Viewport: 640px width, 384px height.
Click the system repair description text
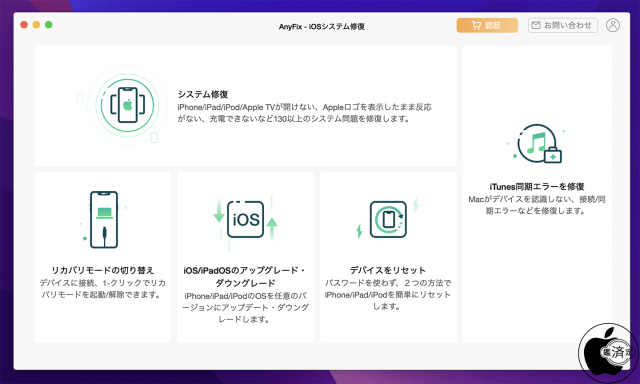[304, 113]
